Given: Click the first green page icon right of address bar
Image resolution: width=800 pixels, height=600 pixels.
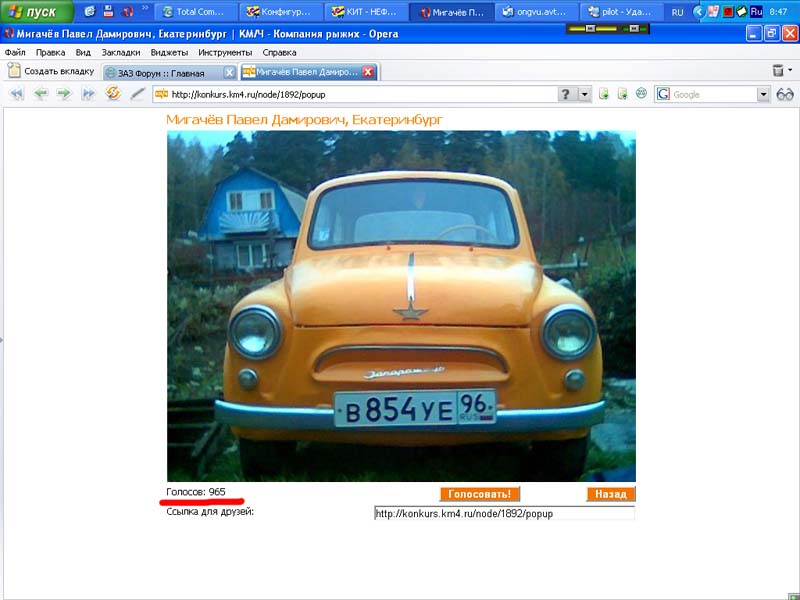Looking at the screenshot, I should click(x=604, y=94).
